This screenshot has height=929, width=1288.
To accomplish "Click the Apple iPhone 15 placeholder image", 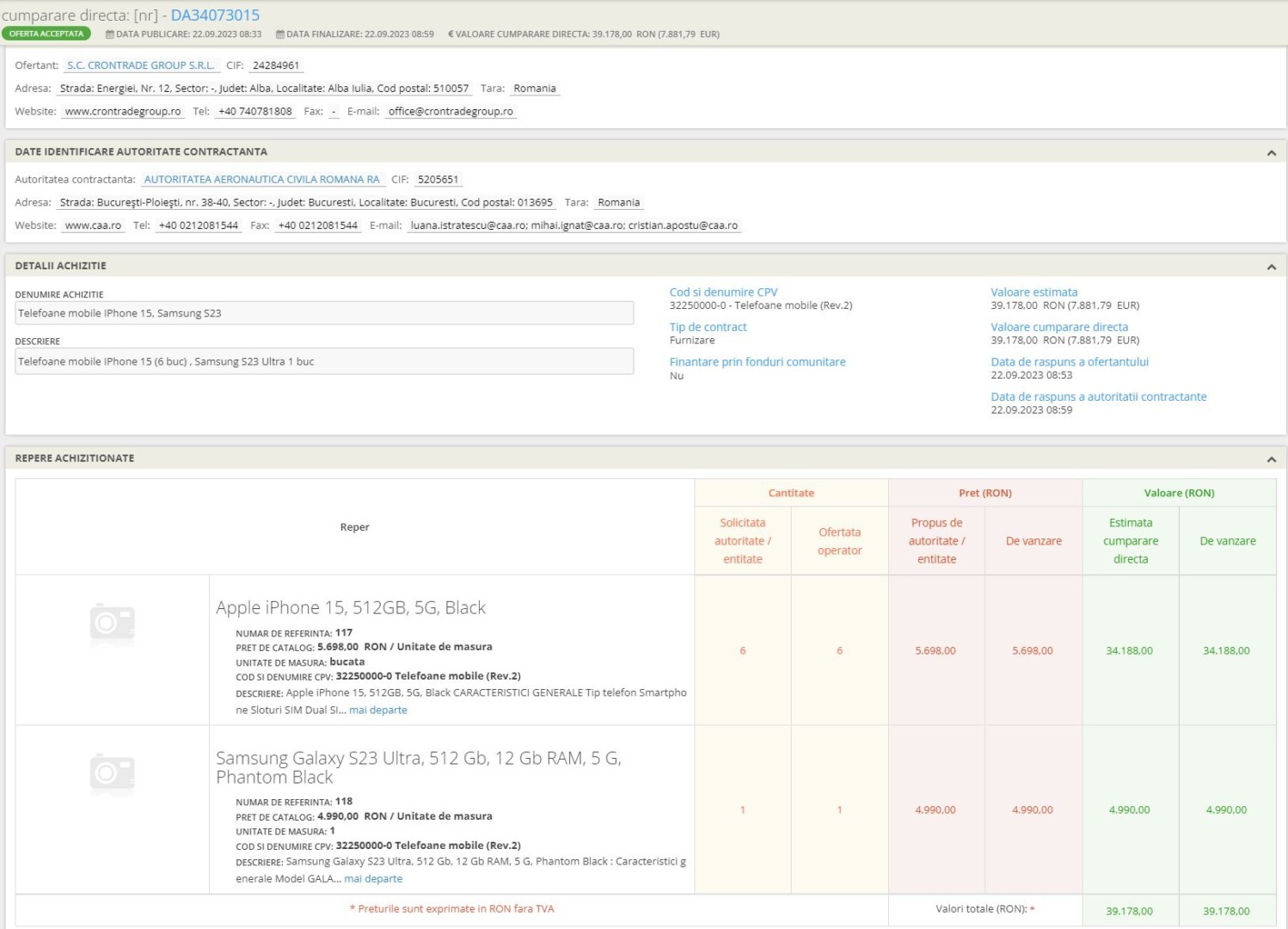I will (x=113, y=624).
